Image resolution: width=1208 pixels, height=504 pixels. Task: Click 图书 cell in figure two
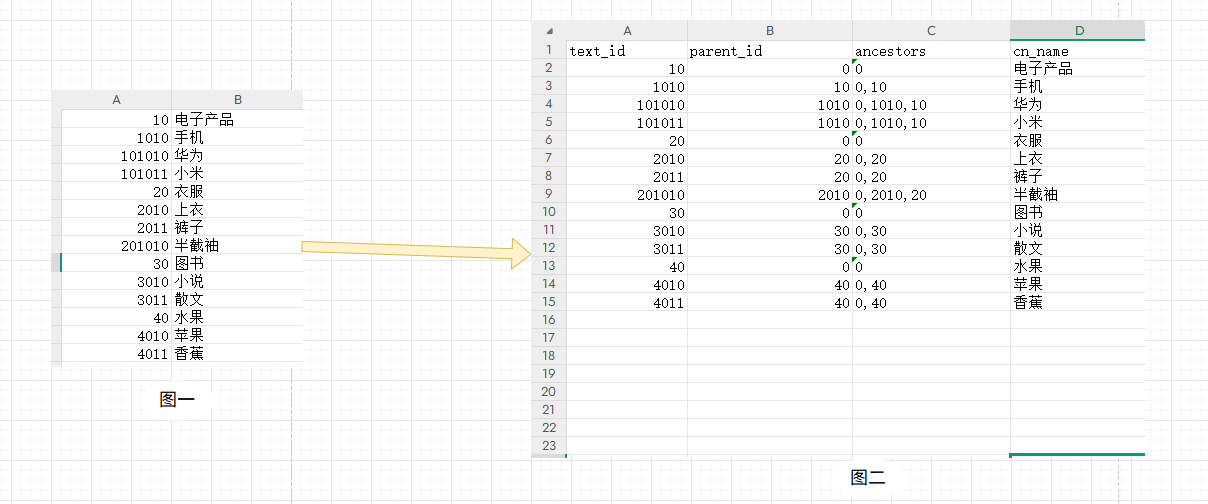1077,212
